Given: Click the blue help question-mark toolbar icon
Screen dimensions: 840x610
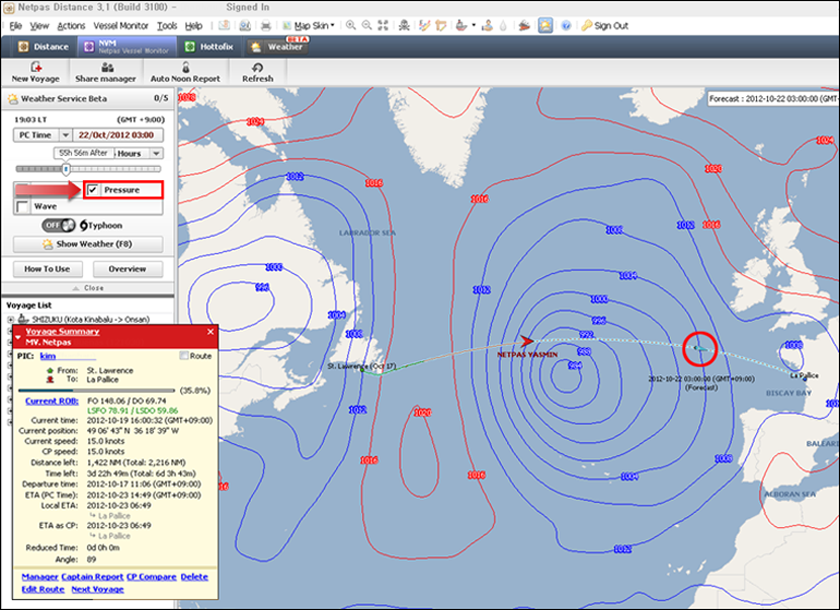Looking at the screenshot, I should pyautogui.click(x=566, y=25).
